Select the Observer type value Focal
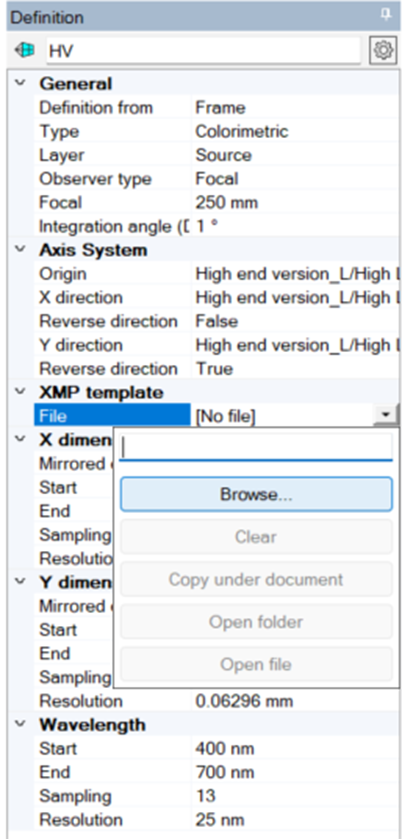 point(217,179)
